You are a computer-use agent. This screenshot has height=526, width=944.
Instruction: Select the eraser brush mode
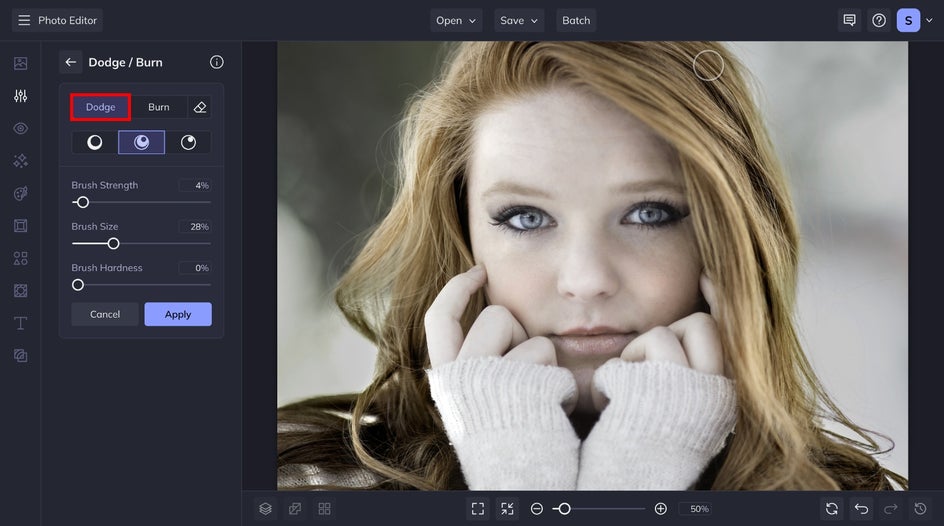[200, 107]
